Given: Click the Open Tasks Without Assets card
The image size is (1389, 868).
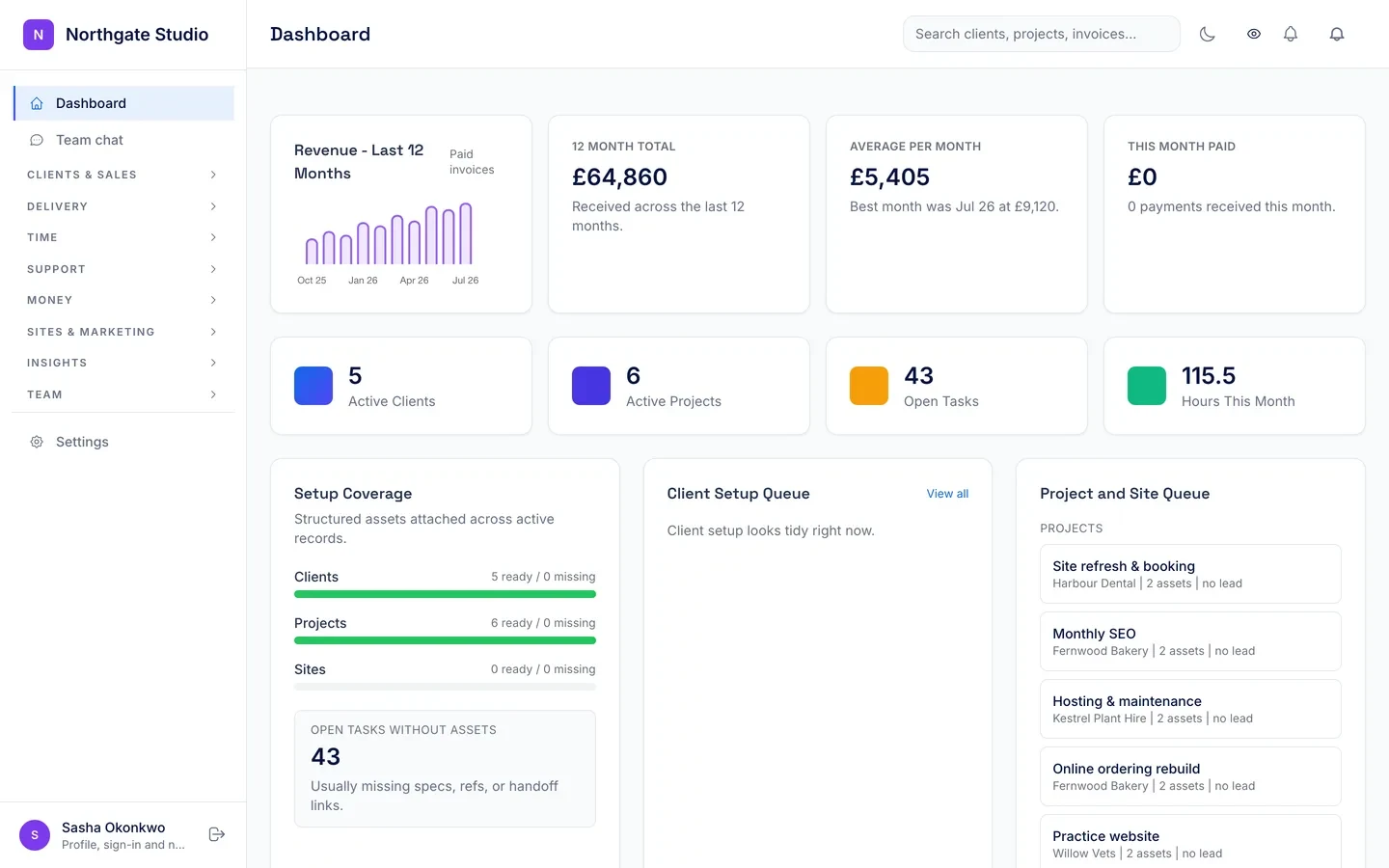Looking at the screenshot, I should tap(445, 769).
